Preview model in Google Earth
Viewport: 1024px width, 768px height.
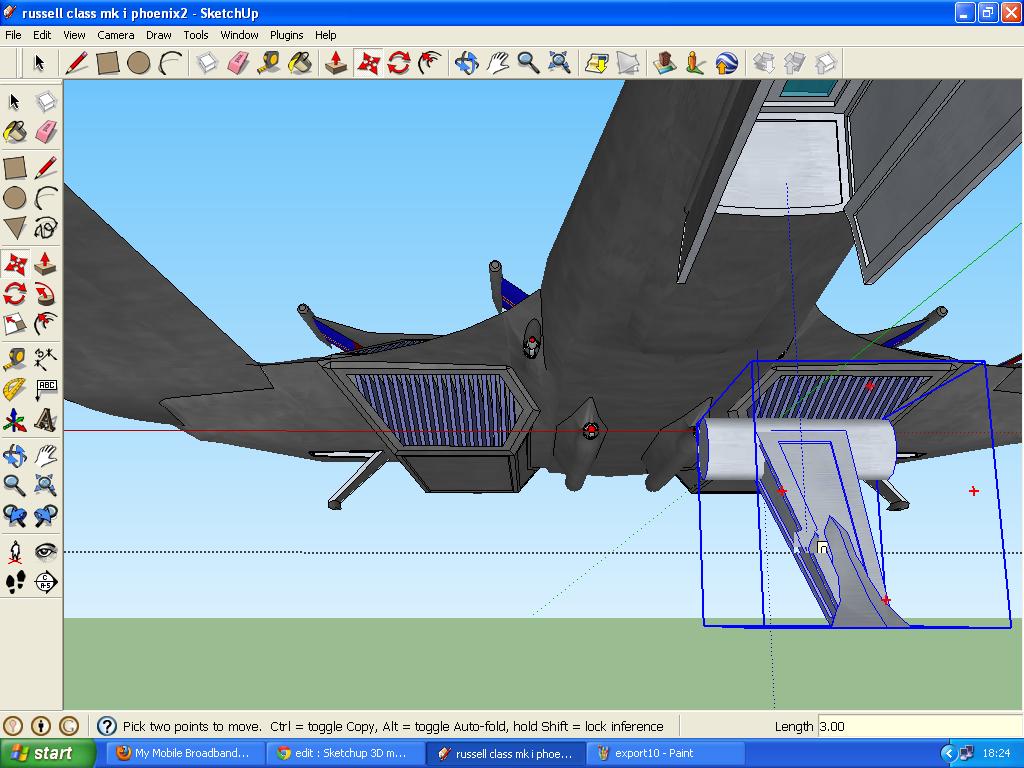pyautogui.click(x=727, y=63)
